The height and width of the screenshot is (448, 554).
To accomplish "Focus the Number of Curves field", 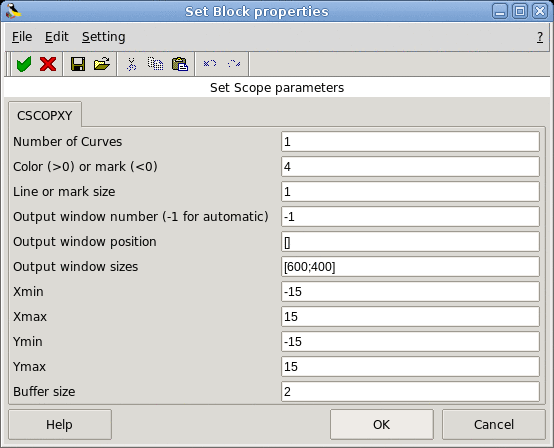I will 410,142.
